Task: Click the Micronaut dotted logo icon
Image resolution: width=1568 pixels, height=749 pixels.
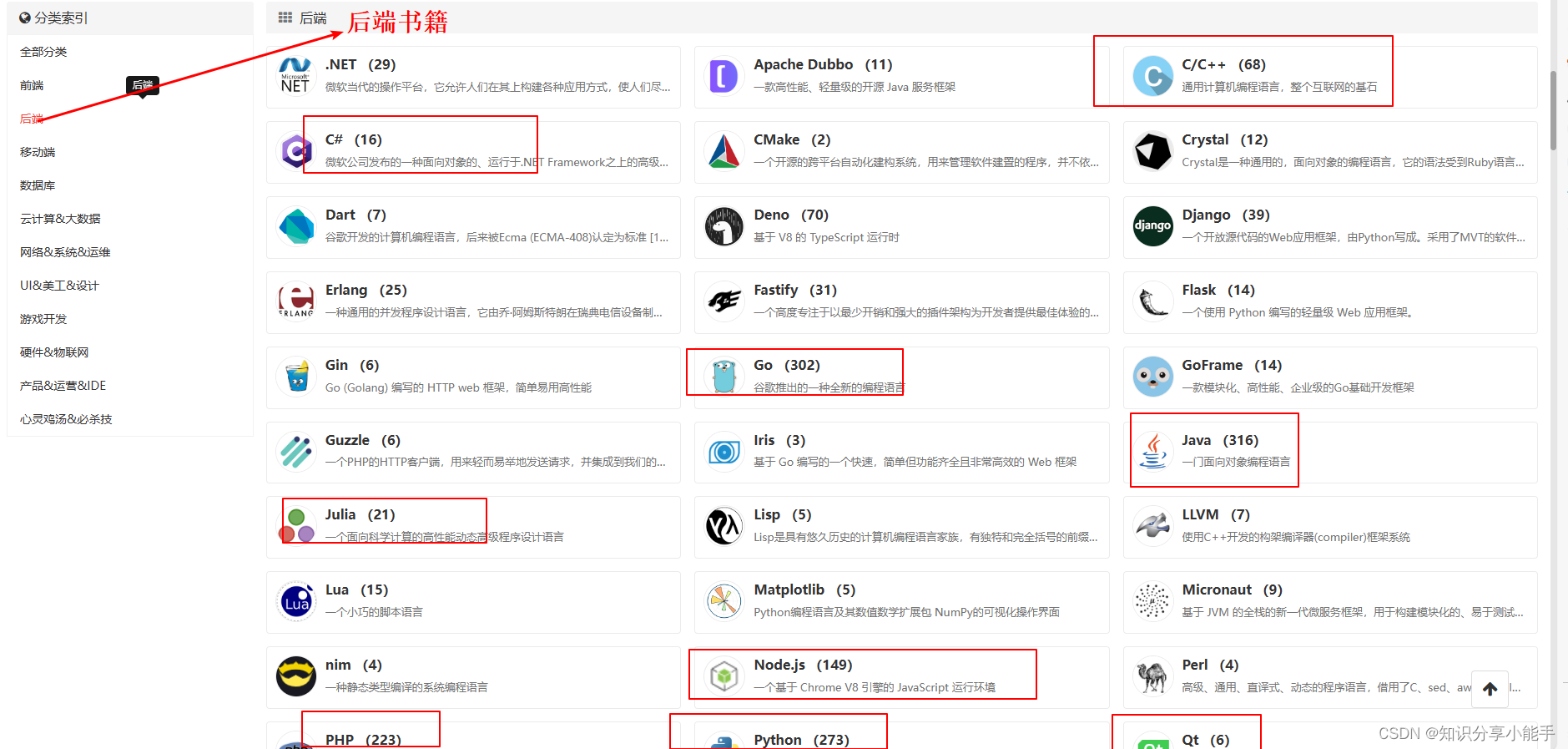Action: (x=1152, y=601)
